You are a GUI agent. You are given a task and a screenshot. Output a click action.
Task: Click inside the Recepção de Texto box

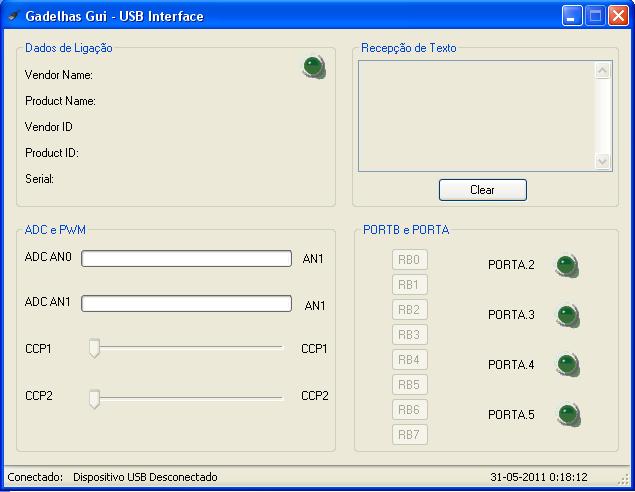pos(475,116)
